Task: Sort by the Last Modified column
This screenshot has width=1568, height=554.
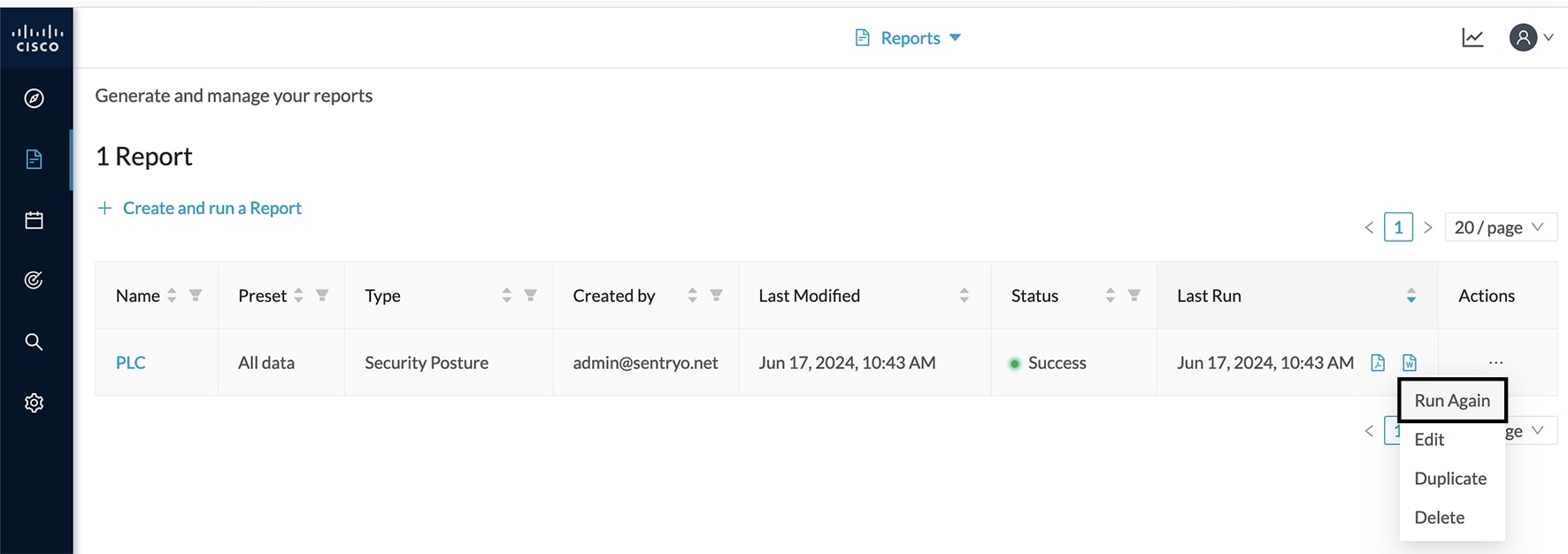Action: click(964, 296)
